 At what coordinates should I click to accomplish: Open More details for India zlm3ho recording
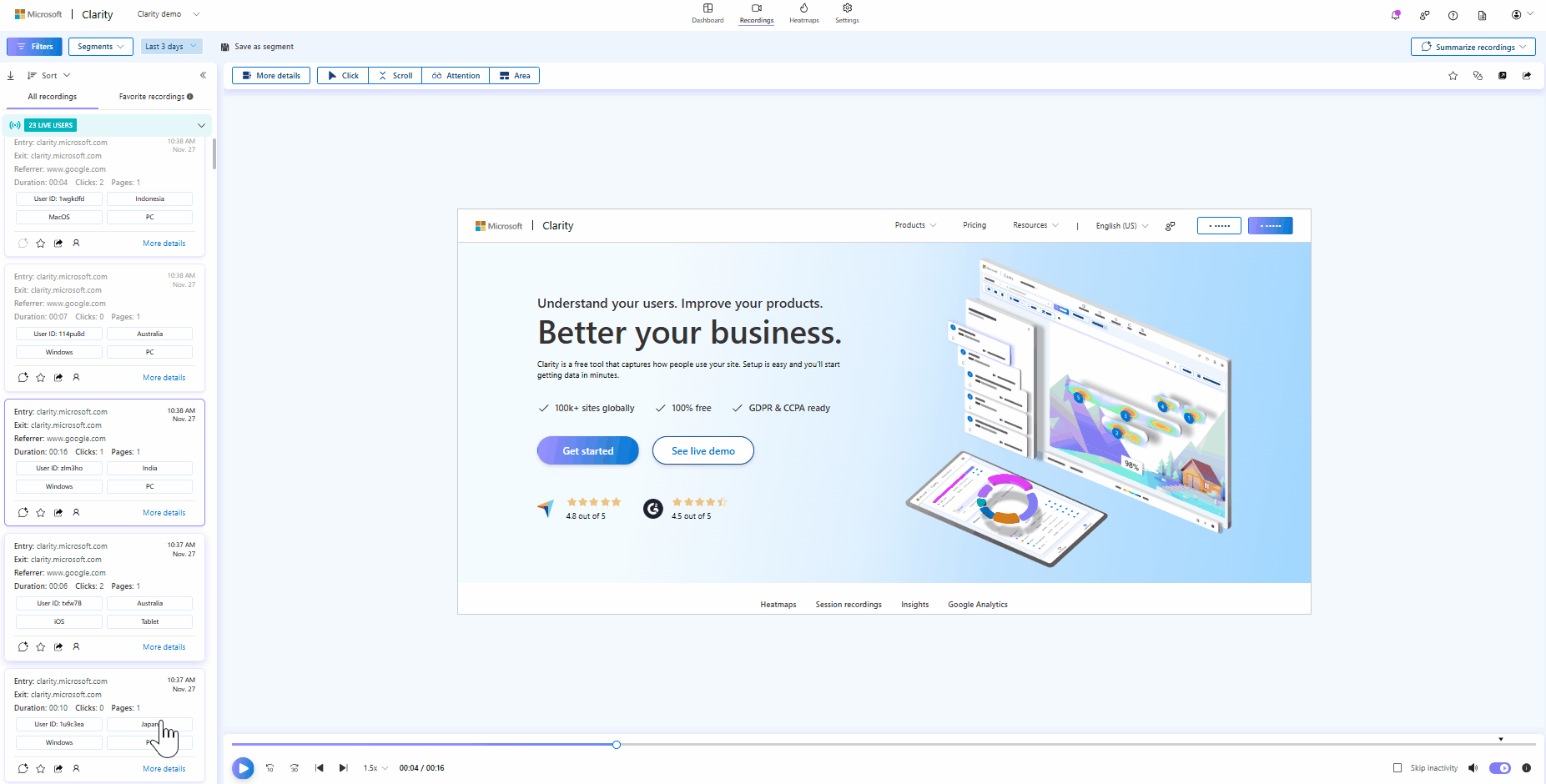click(x=164, y=513)
